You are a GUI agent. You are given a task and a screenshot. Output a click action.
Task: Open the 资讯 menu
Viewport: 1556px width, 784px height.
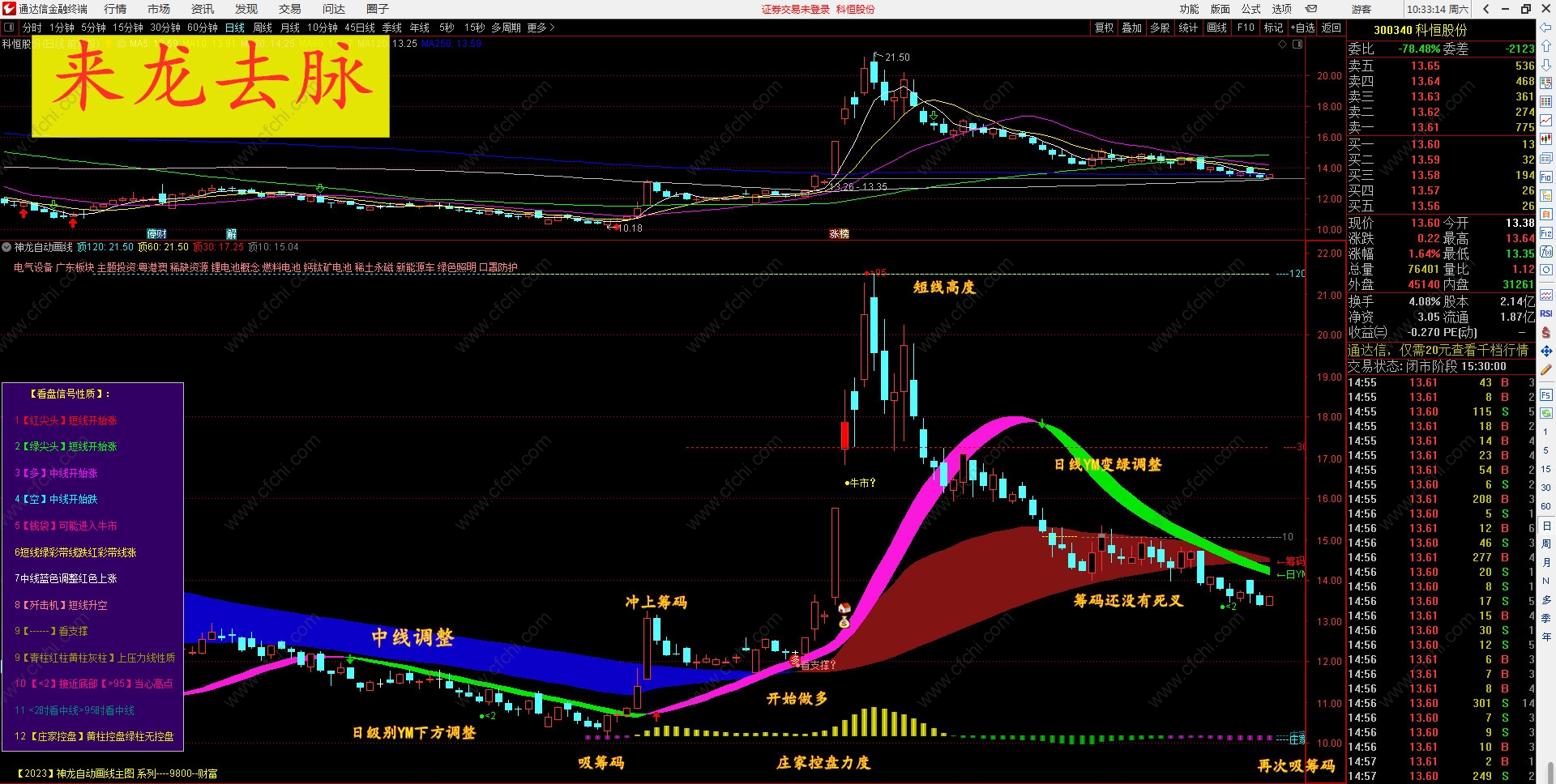[203, 9]
